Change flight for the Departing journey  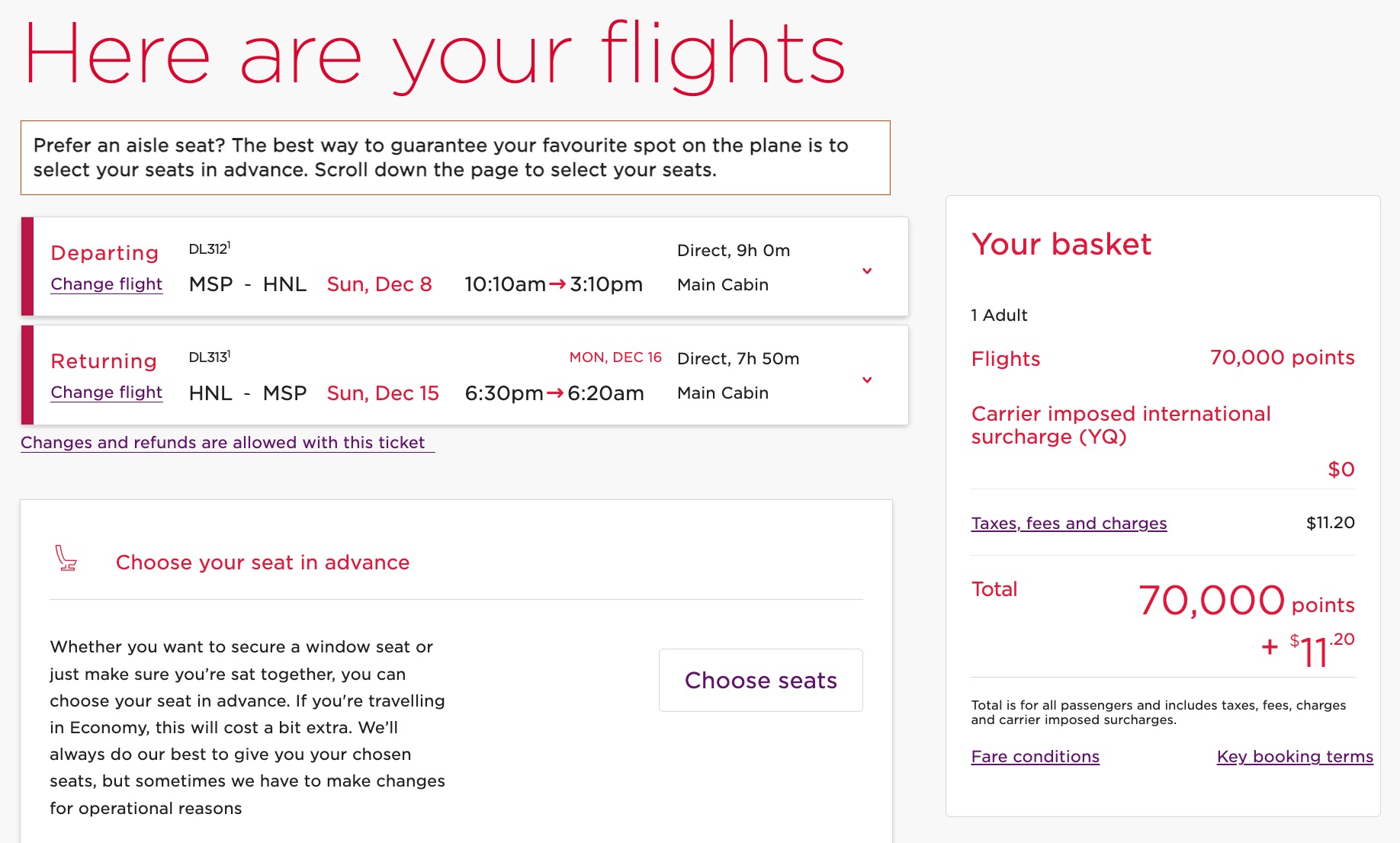click(x=106, y=284)
